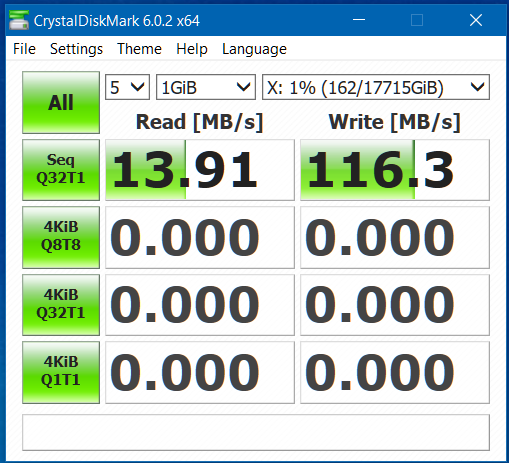Close the CrystalDiskMark window
509x463 pixels.
pos(476,20)
